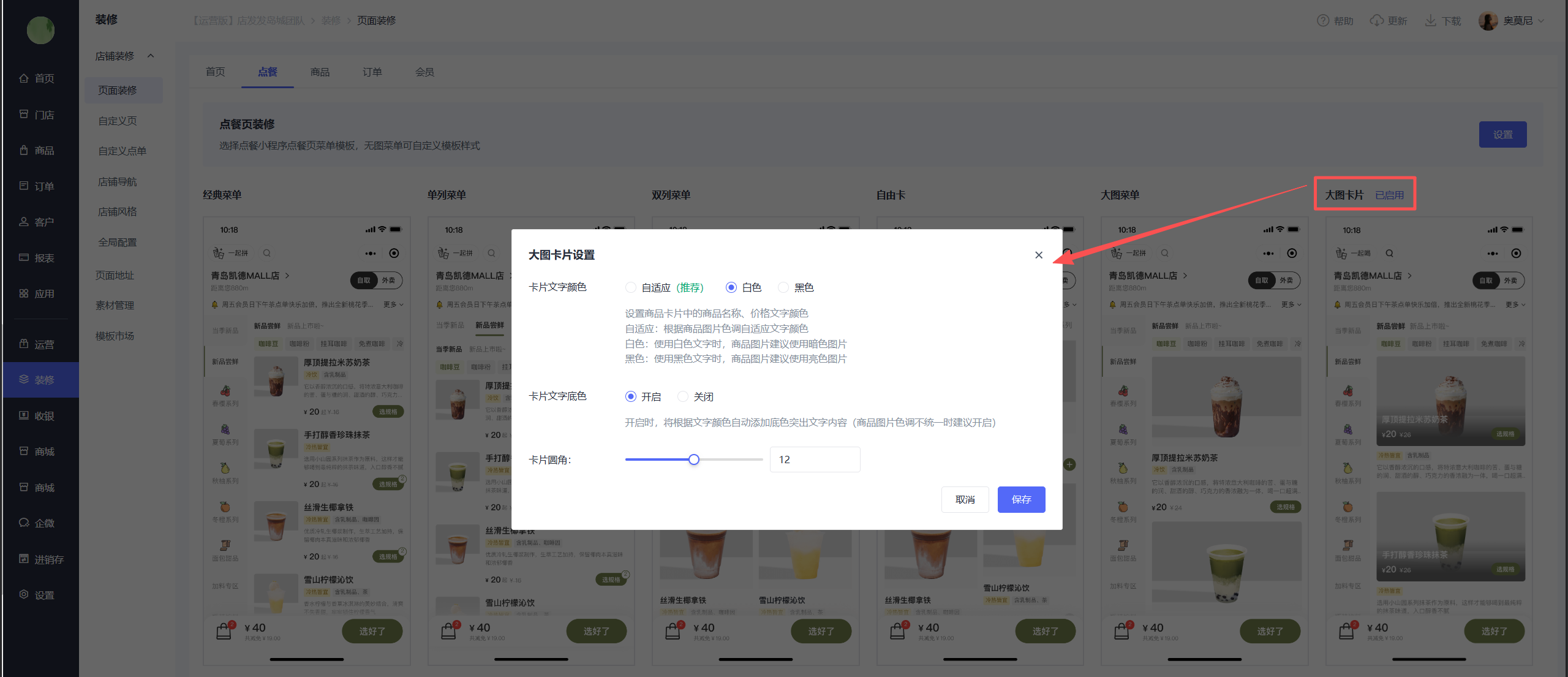This screenshot has height=677, width=1568.
Task: Click the 取消 cancel button
Action: point(965,499)
